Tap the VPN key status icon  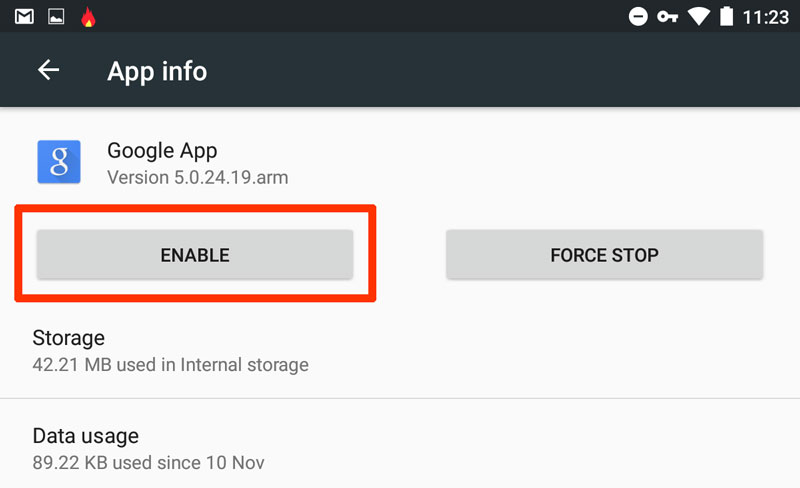coord(667,17)
